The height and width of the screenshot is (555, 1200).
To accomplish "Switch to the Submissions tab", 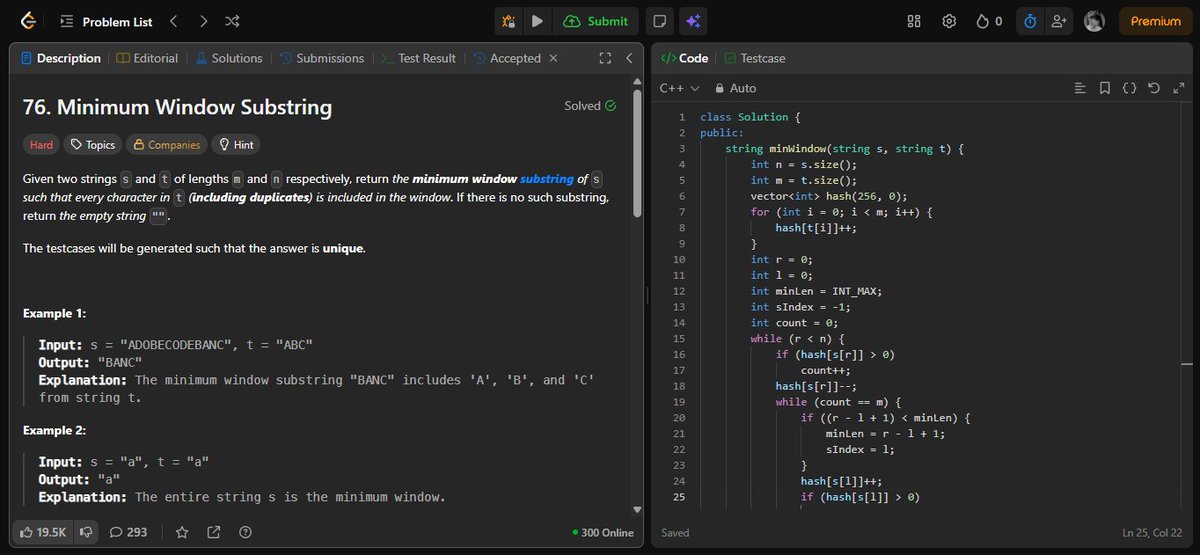I will click(x=322, y=58).
